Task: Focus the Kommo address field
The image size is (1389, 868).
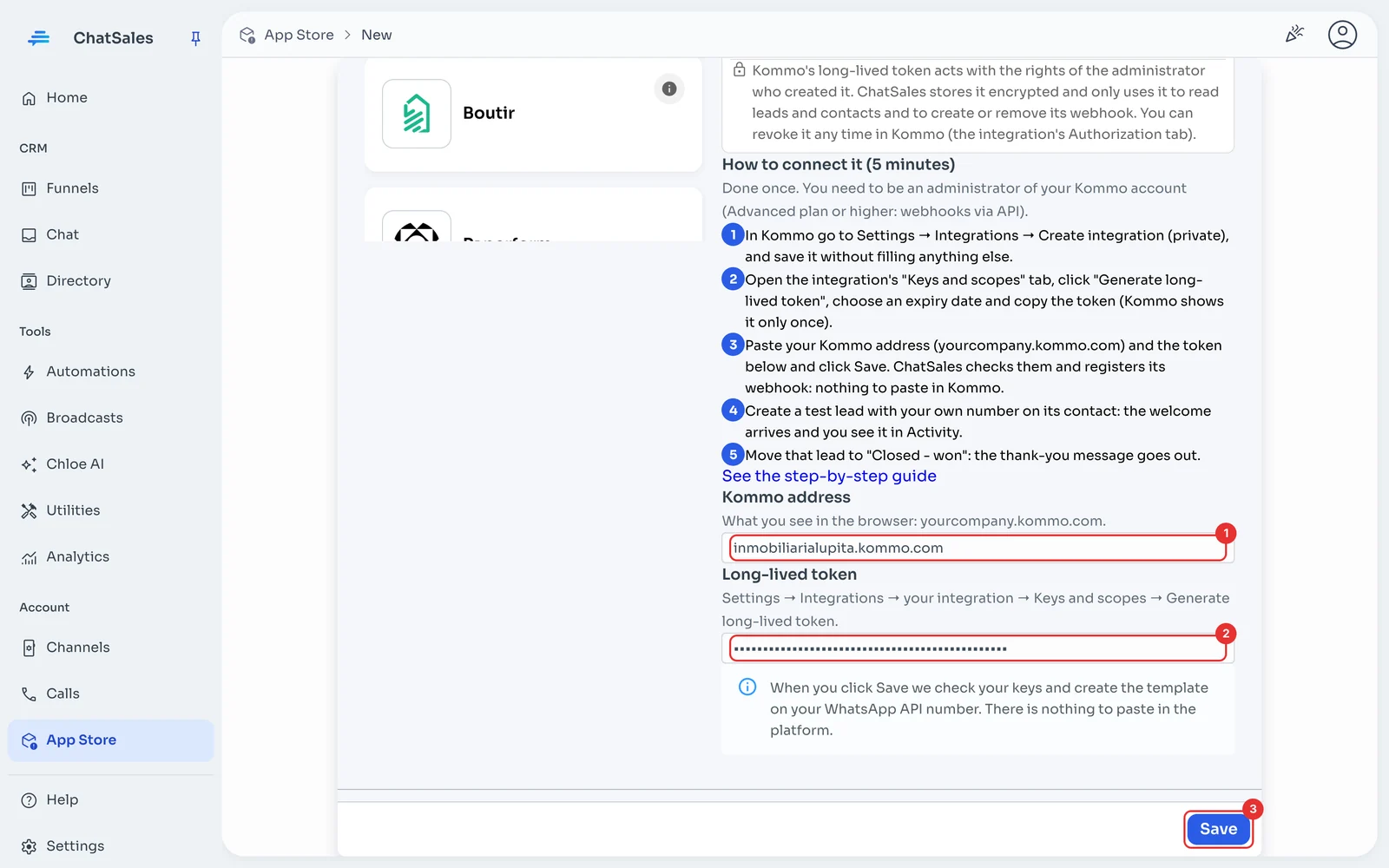Action: (978, 548)
